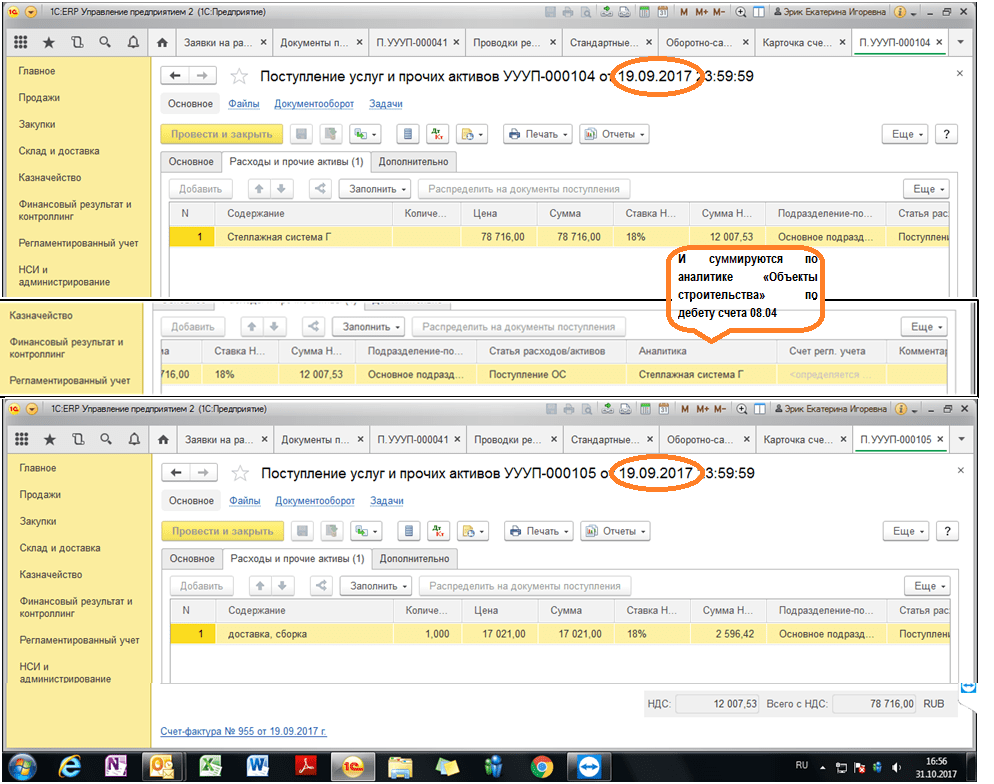Open Заполнить dropdown in УУУП-000105 table toolbar
The height and width of the screenshot is (784, 994).
[378, 586]
